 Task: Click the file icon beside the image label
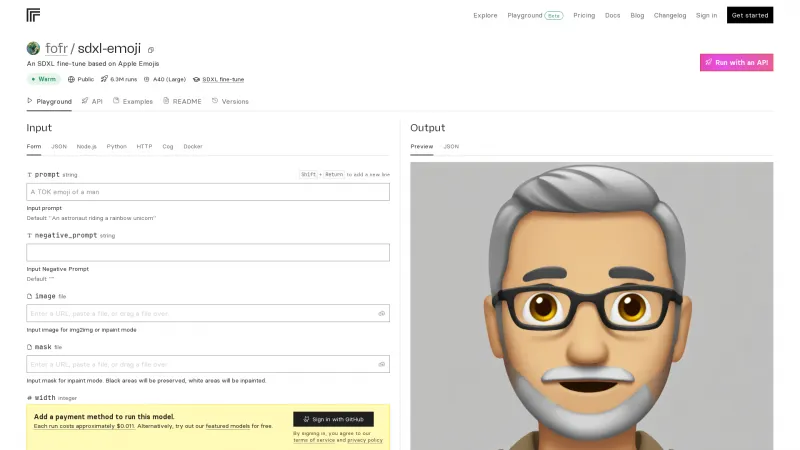pos(29,296)
